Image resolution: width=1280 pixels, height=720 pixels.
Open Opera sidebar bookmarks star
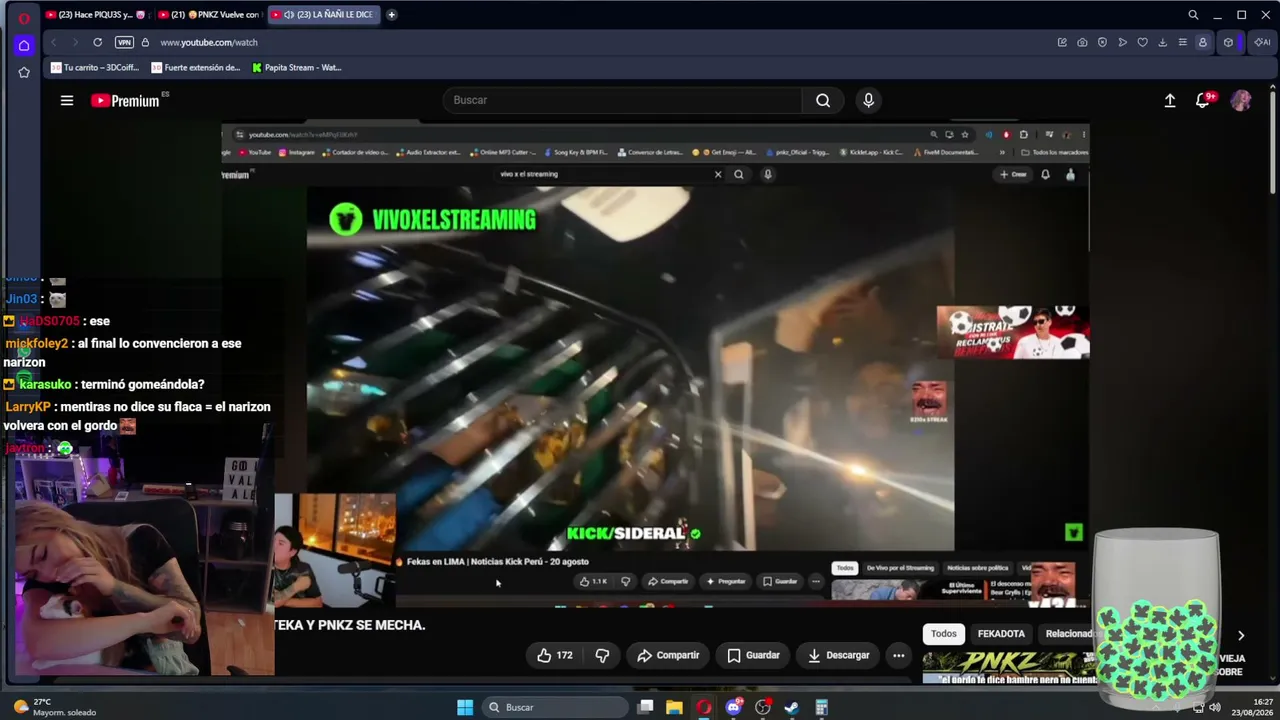24,72
